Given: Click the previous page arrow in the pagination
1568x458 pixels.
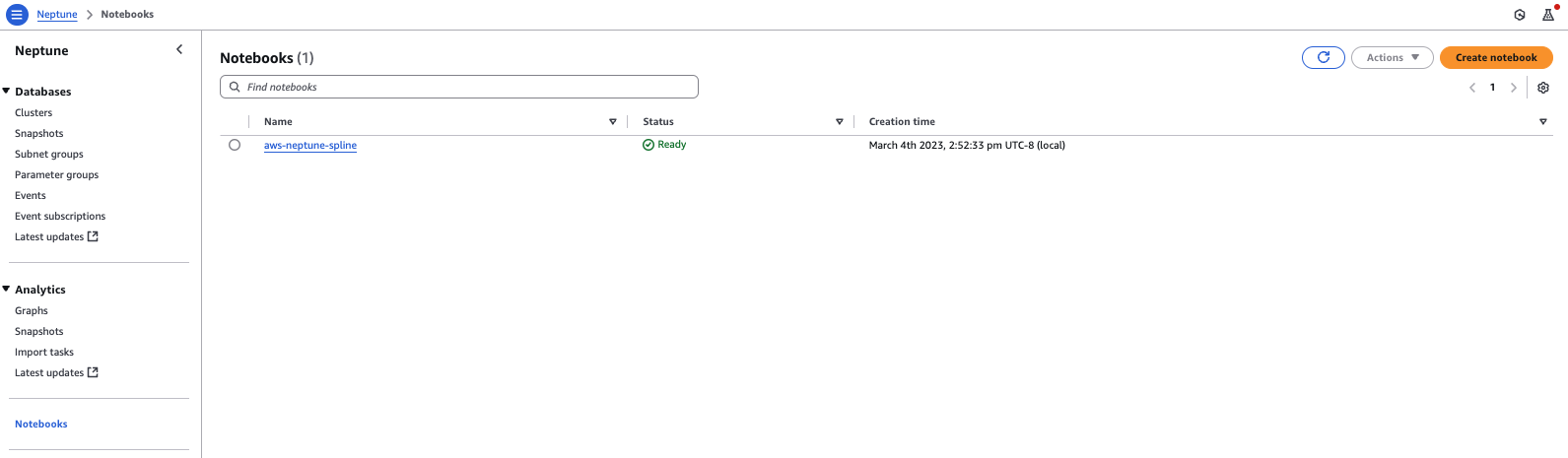Looking at the screenshot, I should [x=1472, y=88].
